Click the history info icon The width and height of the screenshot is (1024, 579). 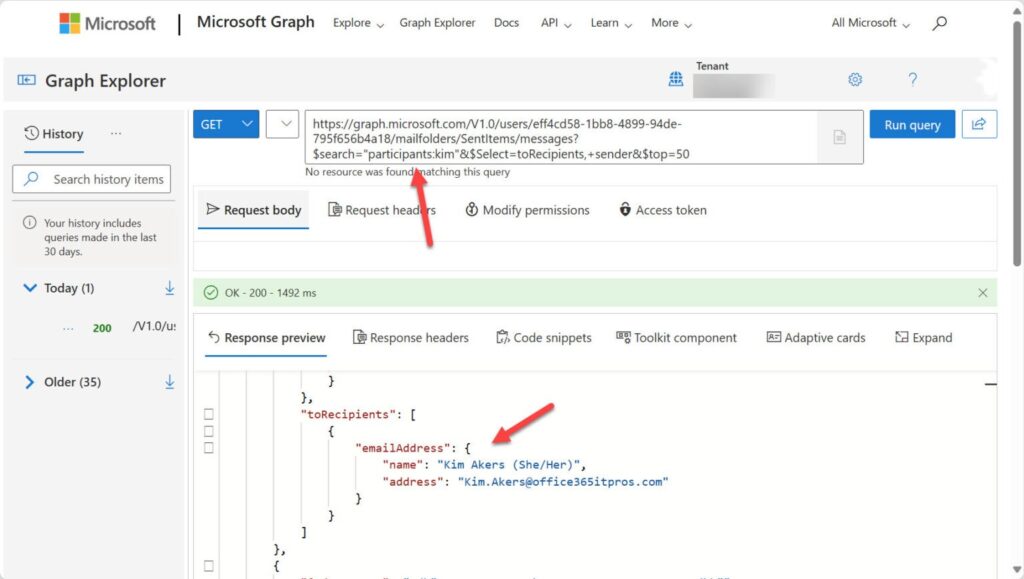pos(29,223)
